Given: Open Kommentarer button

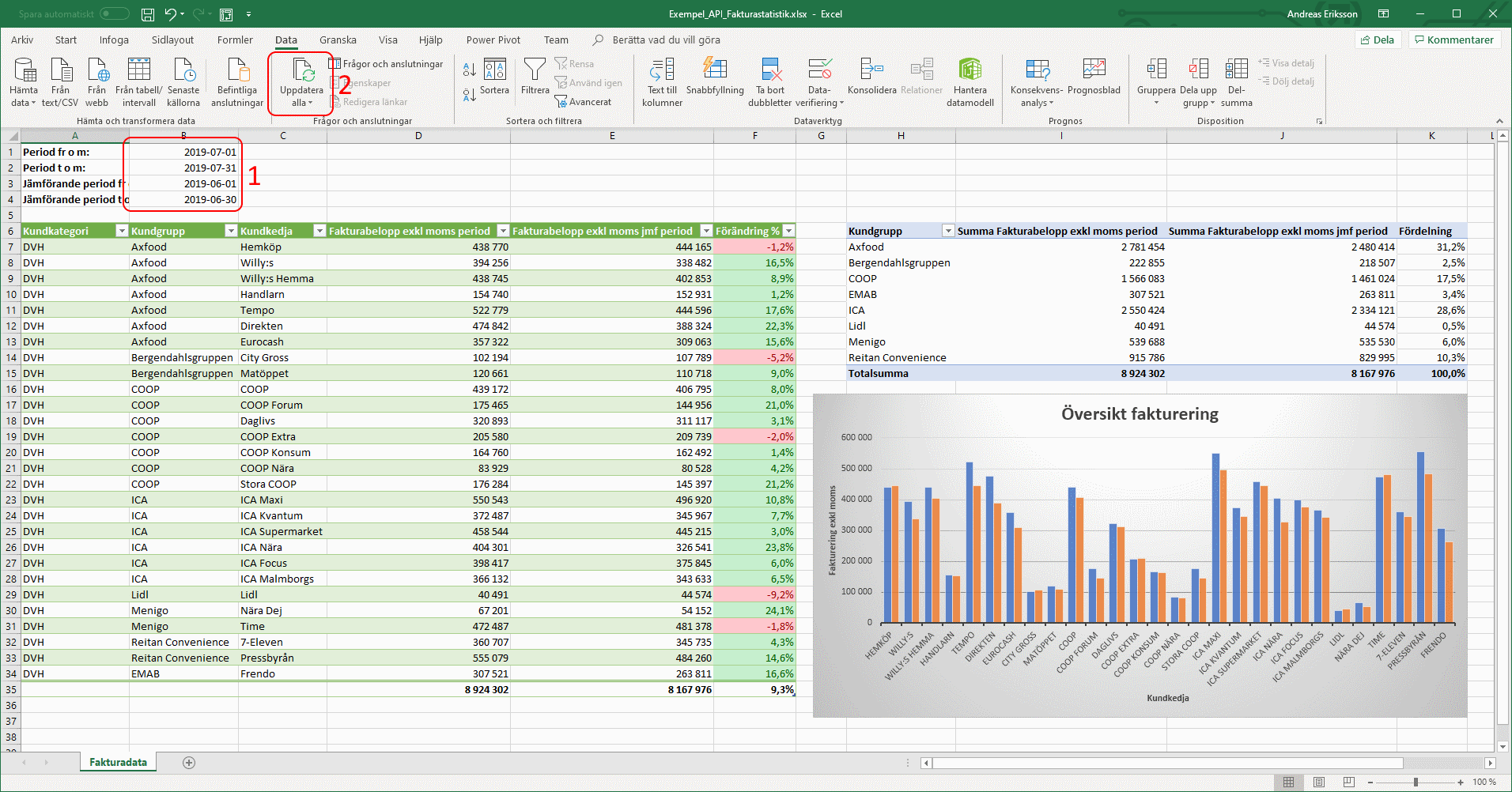Looking at the screenshot, I should [x=1454, y=40].
